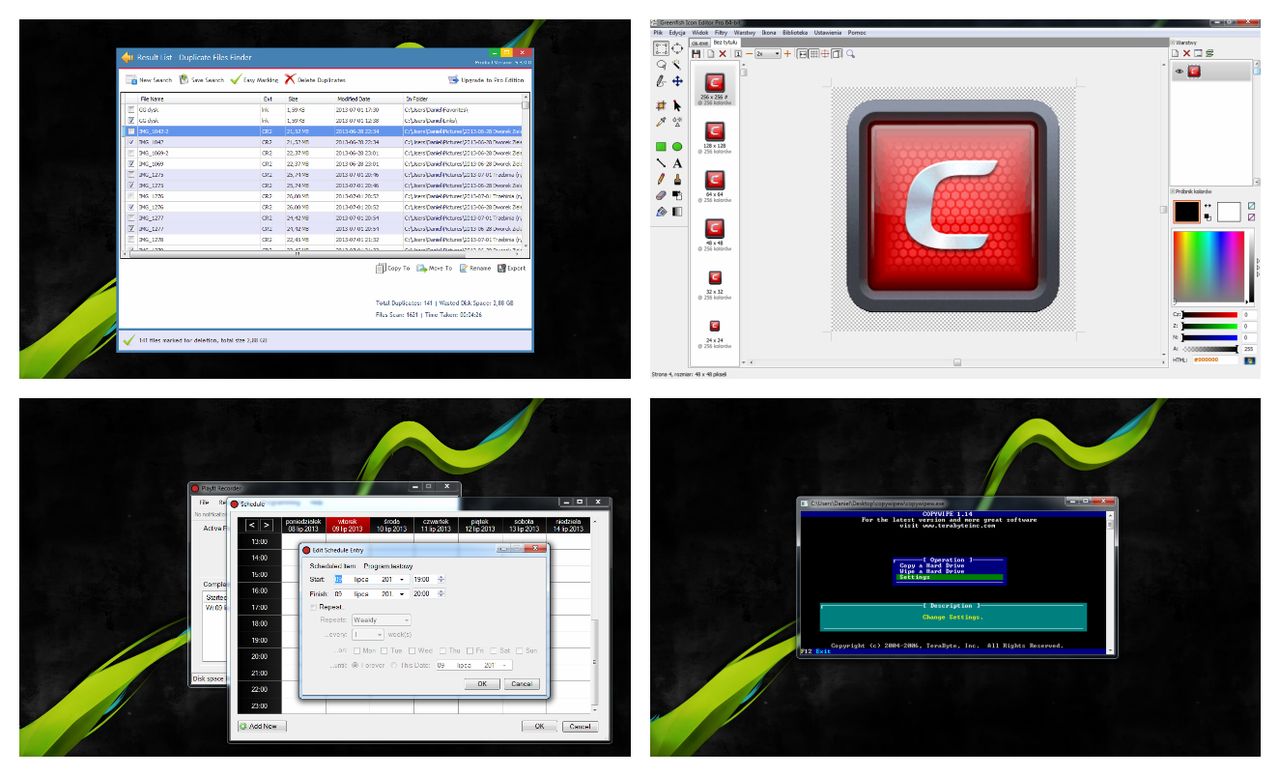The height and width of the screenshot is (776, 1280).
Task: Choose the pencil tool in Greenfish
Action: point(661,179)
